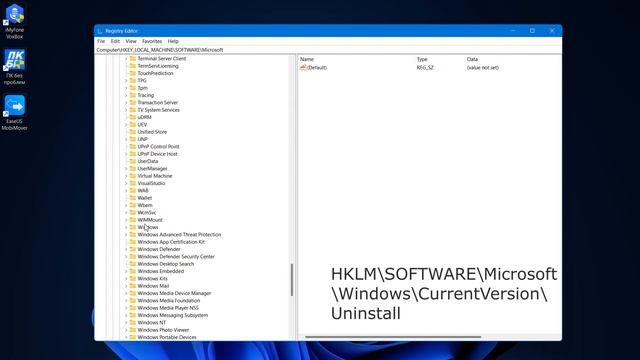This screenshot has width=640, height=360.
Task: Click the Wbem key folder icon
Action: [133, 205]
